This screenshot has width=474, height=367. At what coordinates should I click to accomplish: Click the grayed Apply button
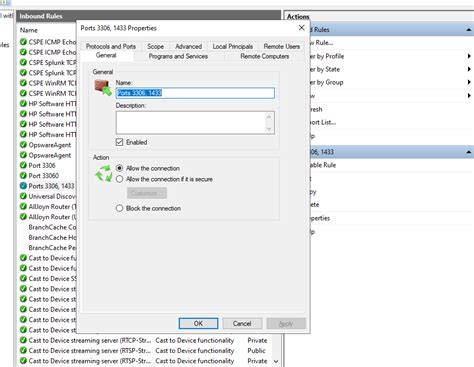pyautogui.click(x=286, y=323)
